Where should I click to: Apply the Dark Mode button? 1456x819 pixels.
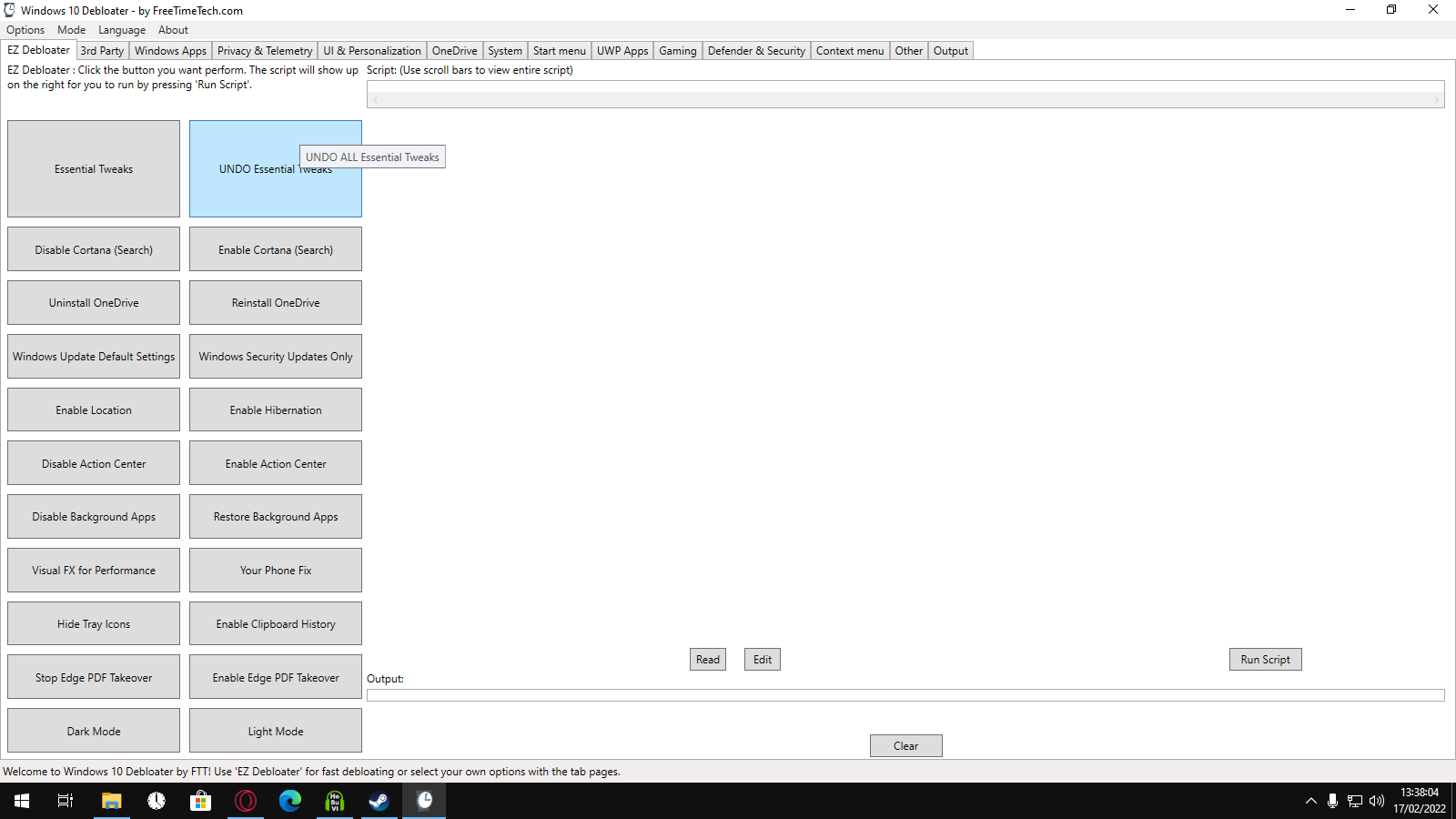[x=94, y=731]
